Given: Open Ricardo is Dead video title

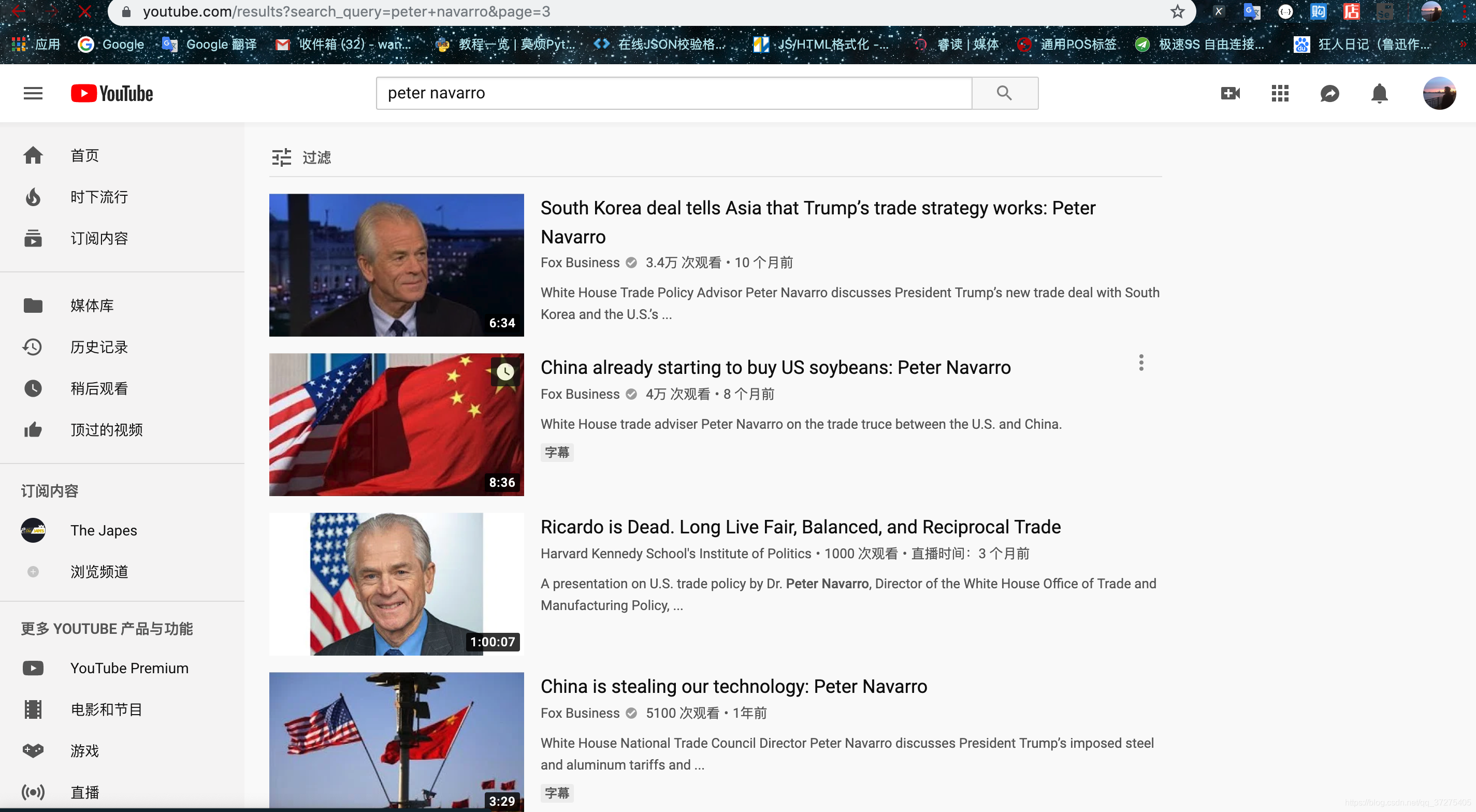Looking at the screenshot, I should tap(801, 526).
